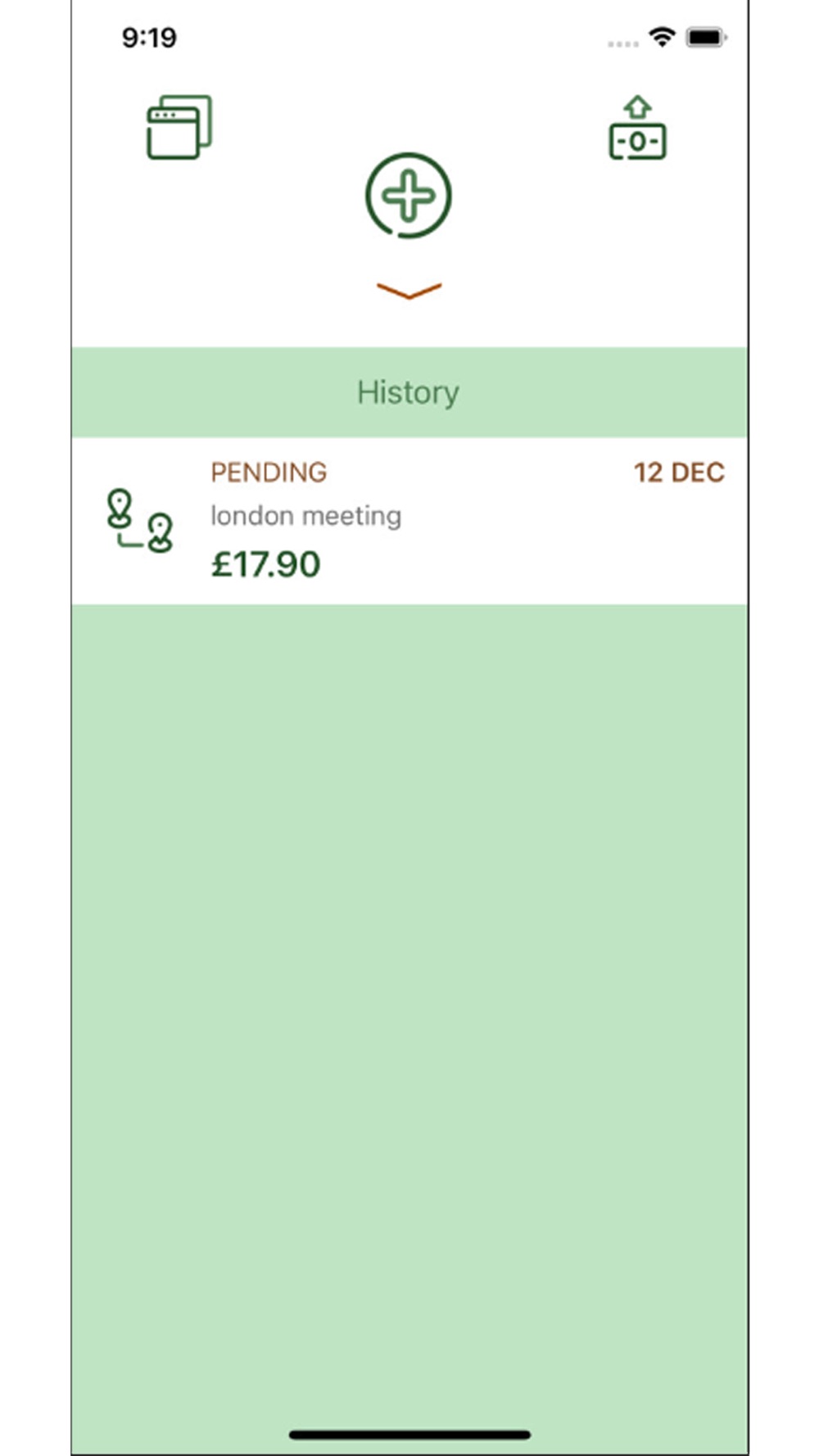Viewport: 819px width, 1456px height.
Task: Click the battery status icon
Action: click(x=706, y=38)
